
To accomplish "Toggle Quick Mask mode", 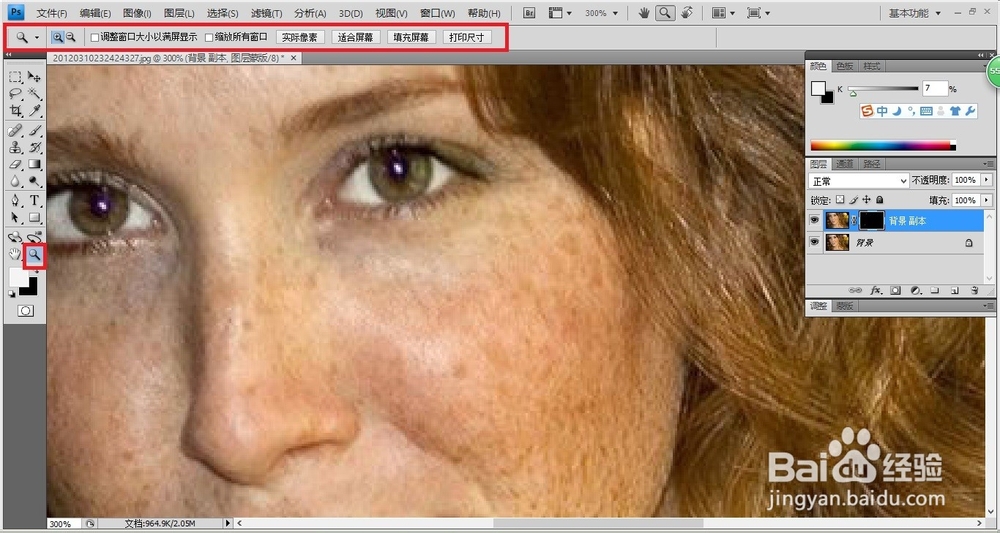I will [x=26, y=311].
